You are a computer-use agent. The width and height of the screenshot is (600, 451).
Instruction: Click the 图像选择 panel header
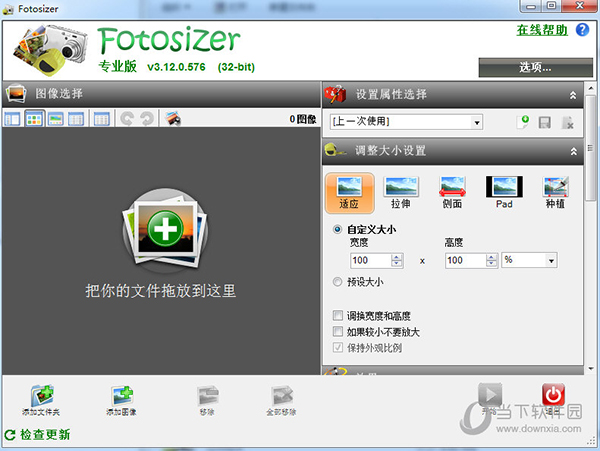click(x=161, y=94)
